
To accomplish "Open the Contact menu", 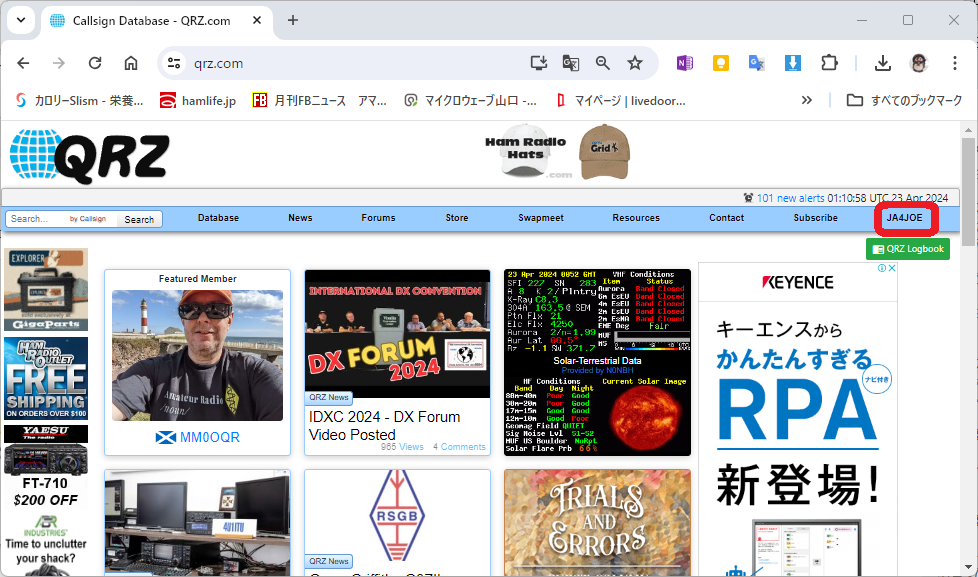I will click(x=726, y=218).
